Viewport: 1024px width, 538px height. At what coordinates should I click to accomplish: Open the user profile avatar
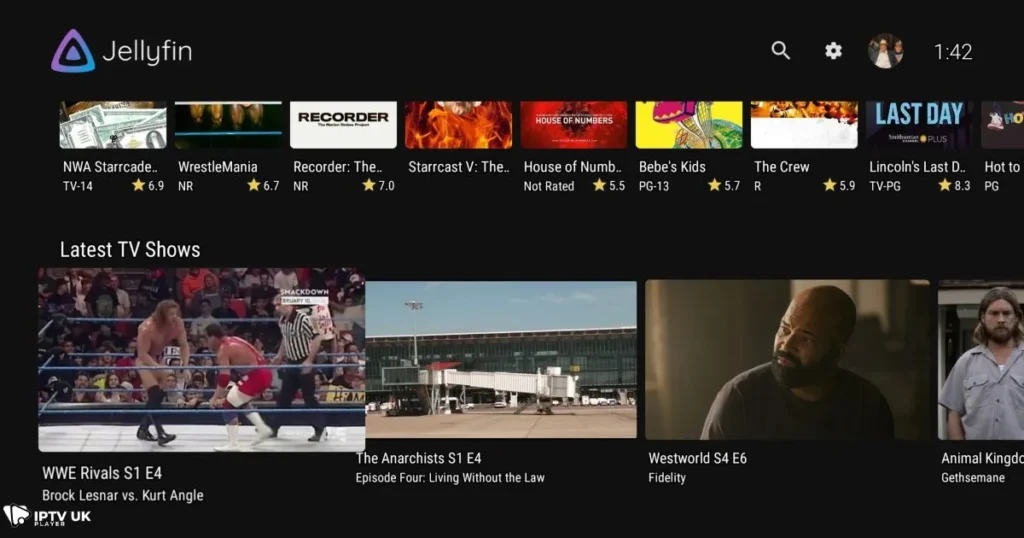tap(886, 50)
